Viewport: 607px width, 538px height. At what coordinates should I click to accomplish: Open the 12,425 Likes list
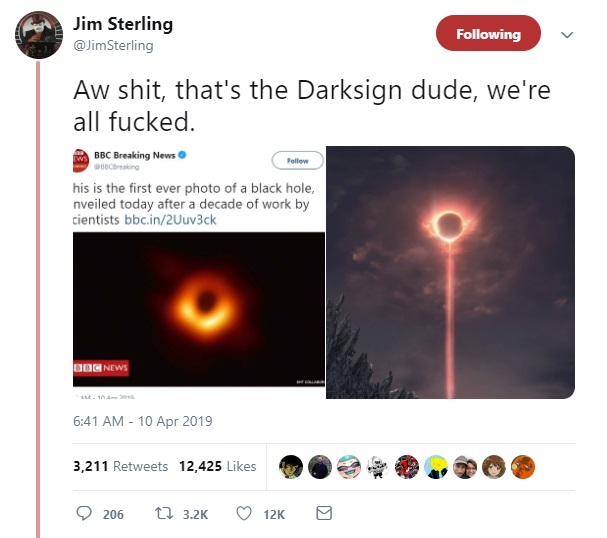(x=218, y=466)
